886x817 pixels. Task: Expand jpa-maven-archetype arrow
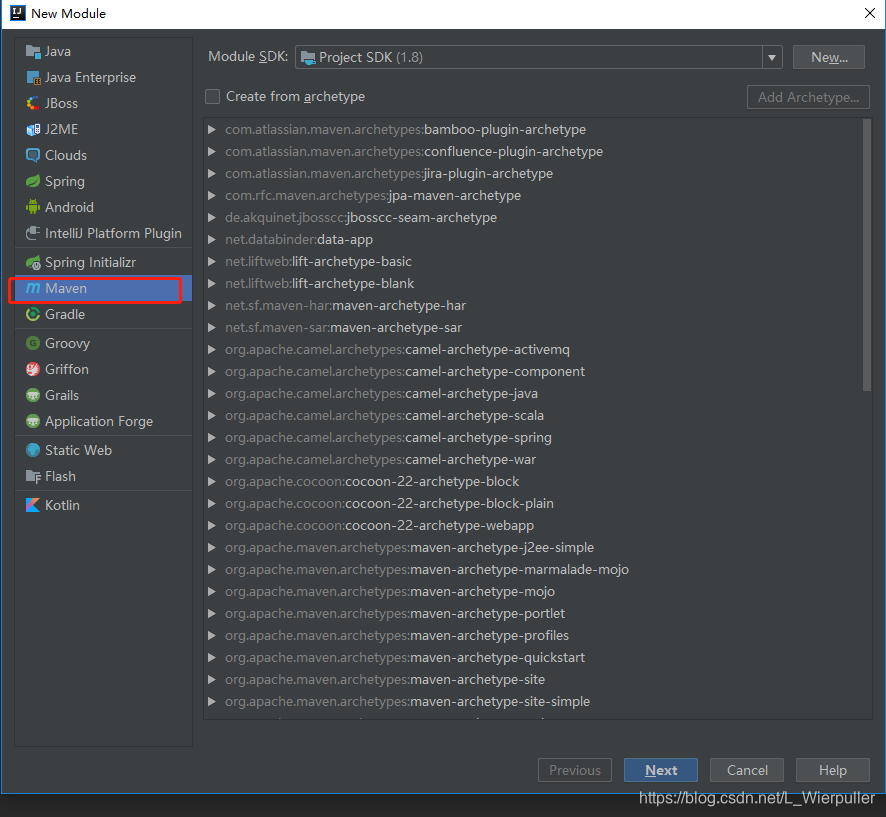tap(211, 195)
